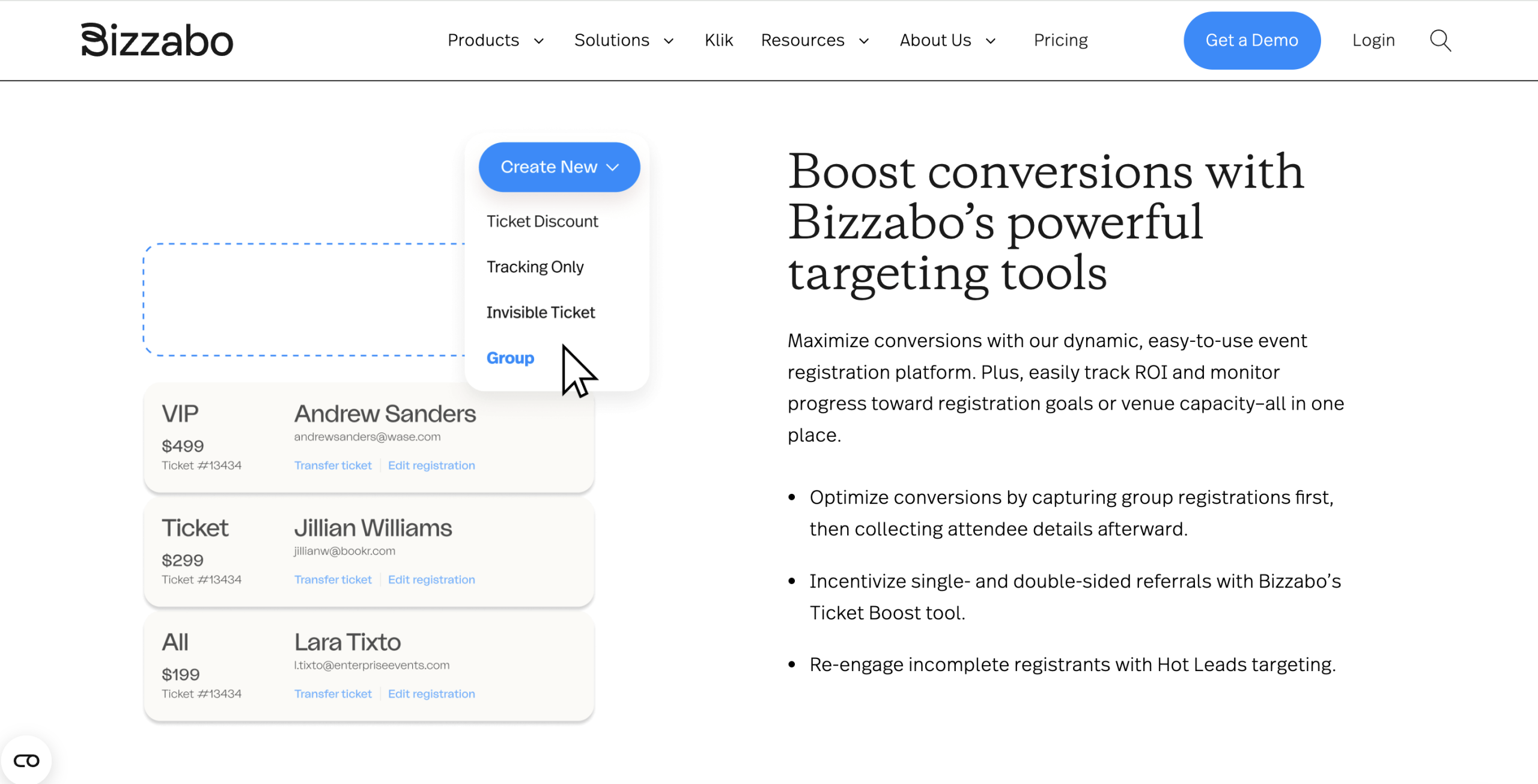Viewport: 1538px width, 784px height.
Task: Open the Klik page
Action: point(719,40)
